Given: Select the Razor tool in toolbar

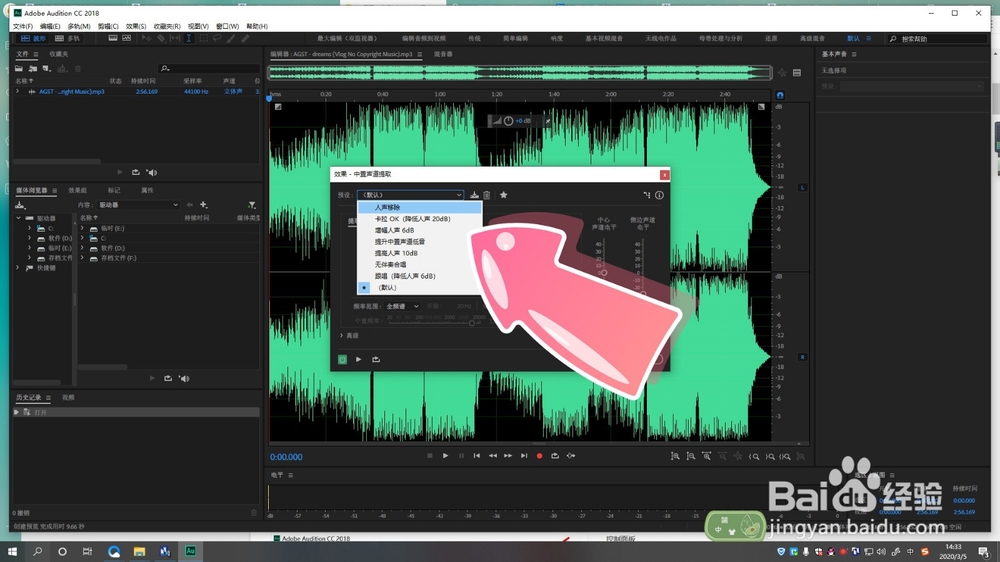Looking at the screenshot, I should (161, 38).
